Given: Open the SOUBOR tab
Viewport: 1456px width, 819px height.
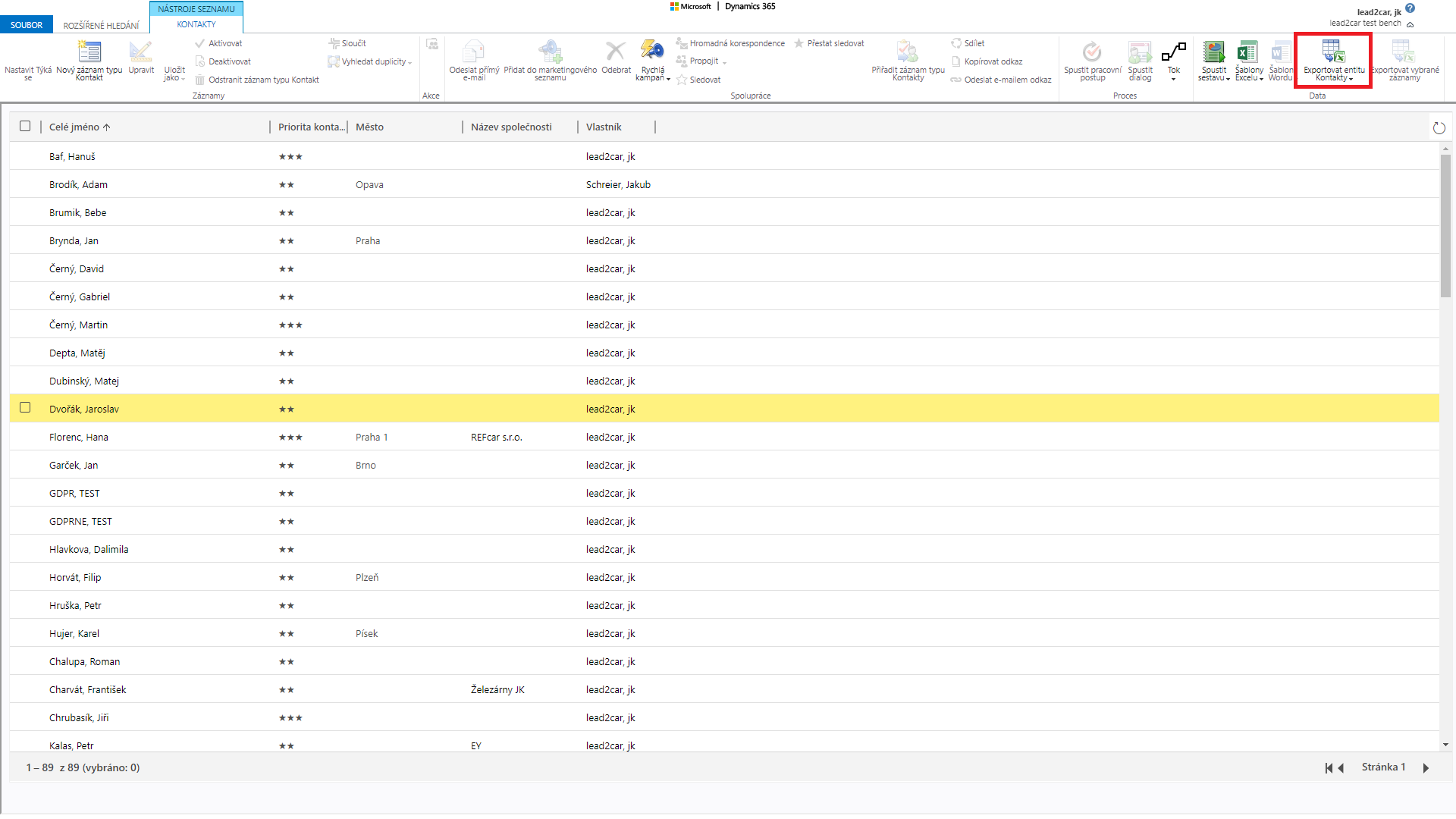Looking at the screenshot, I should [27, 25].
